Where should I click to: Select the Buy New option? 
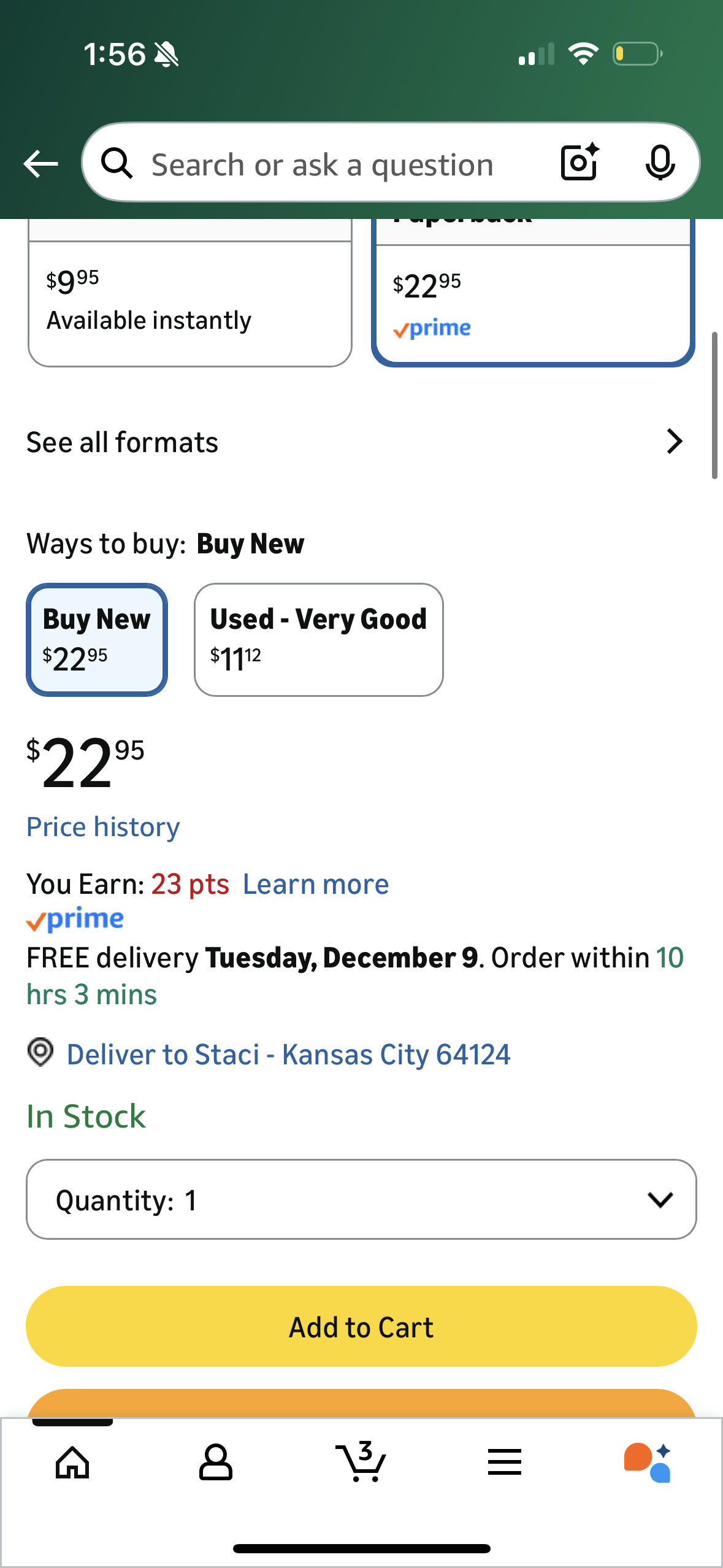point(97,639)
